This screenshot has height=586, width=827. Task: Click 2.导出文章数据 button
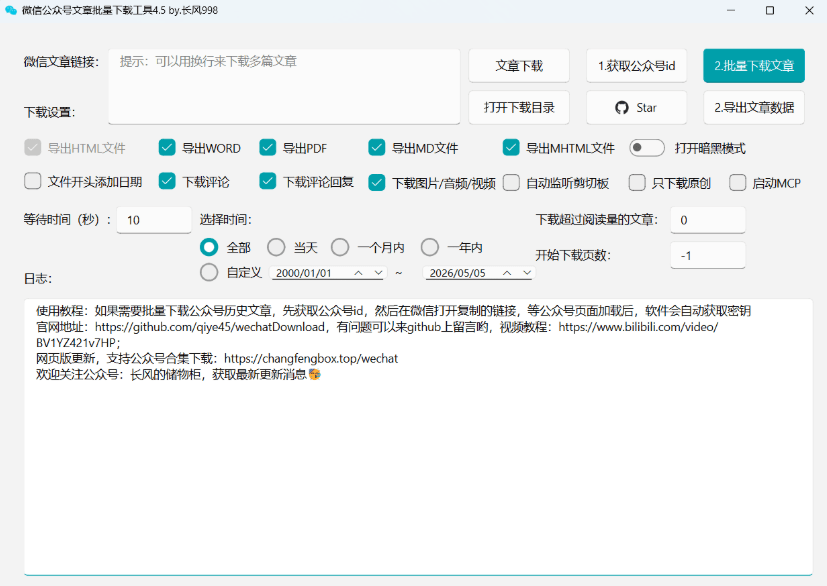tap(754, 108)
